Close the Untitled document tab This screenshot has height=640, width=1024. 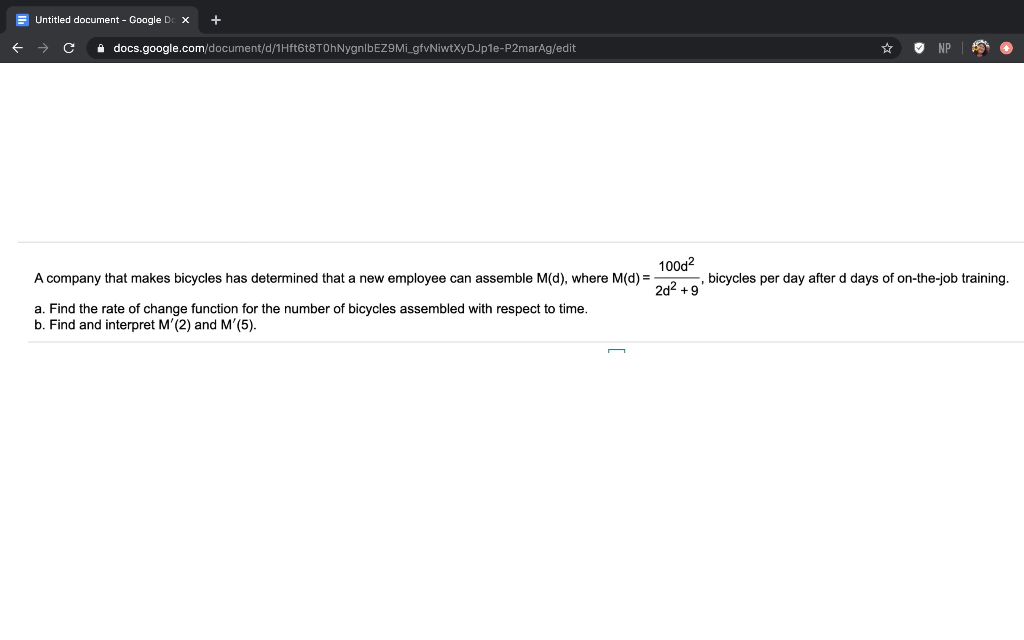tap(184, 19)
